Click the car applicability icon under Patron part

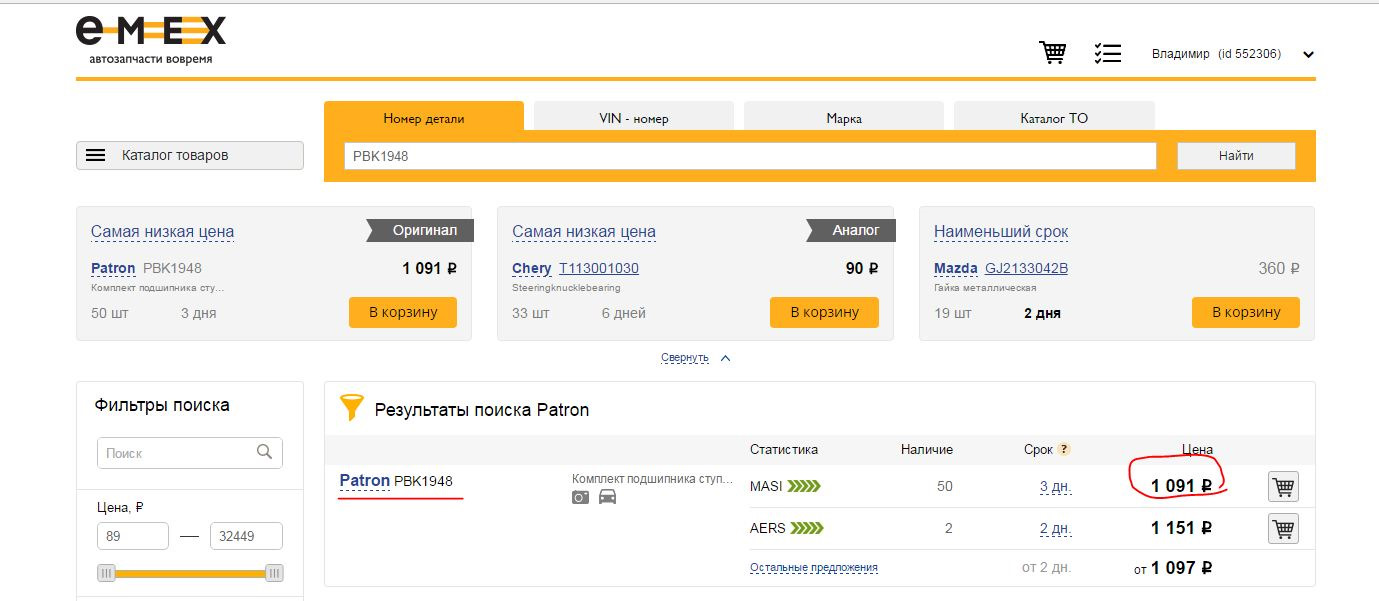[607, 497]
